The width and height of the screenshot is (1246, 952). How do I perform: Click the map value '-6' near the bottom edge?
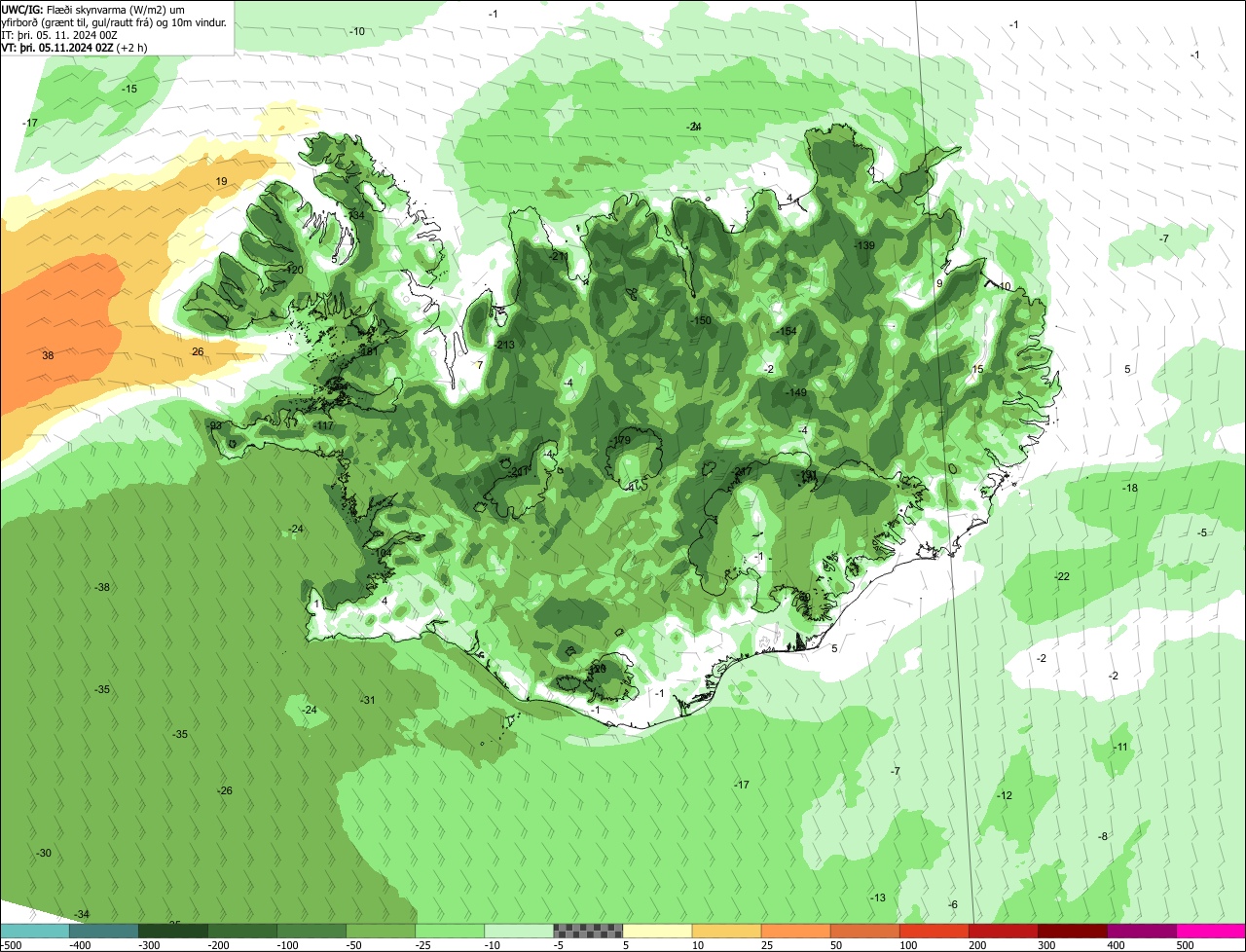[953, 905]
